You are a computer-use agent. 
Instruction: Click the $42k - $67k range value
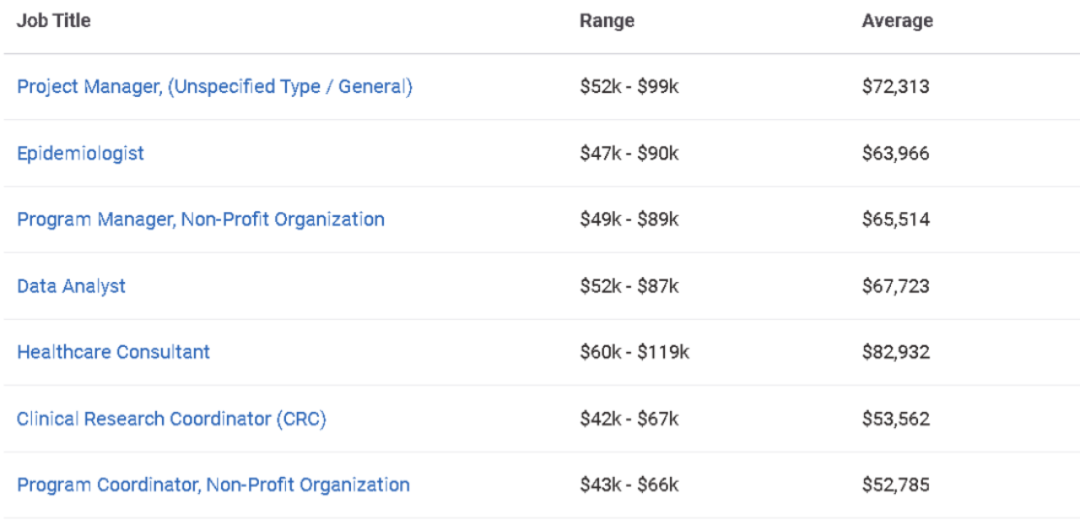(x=629, y=419)
